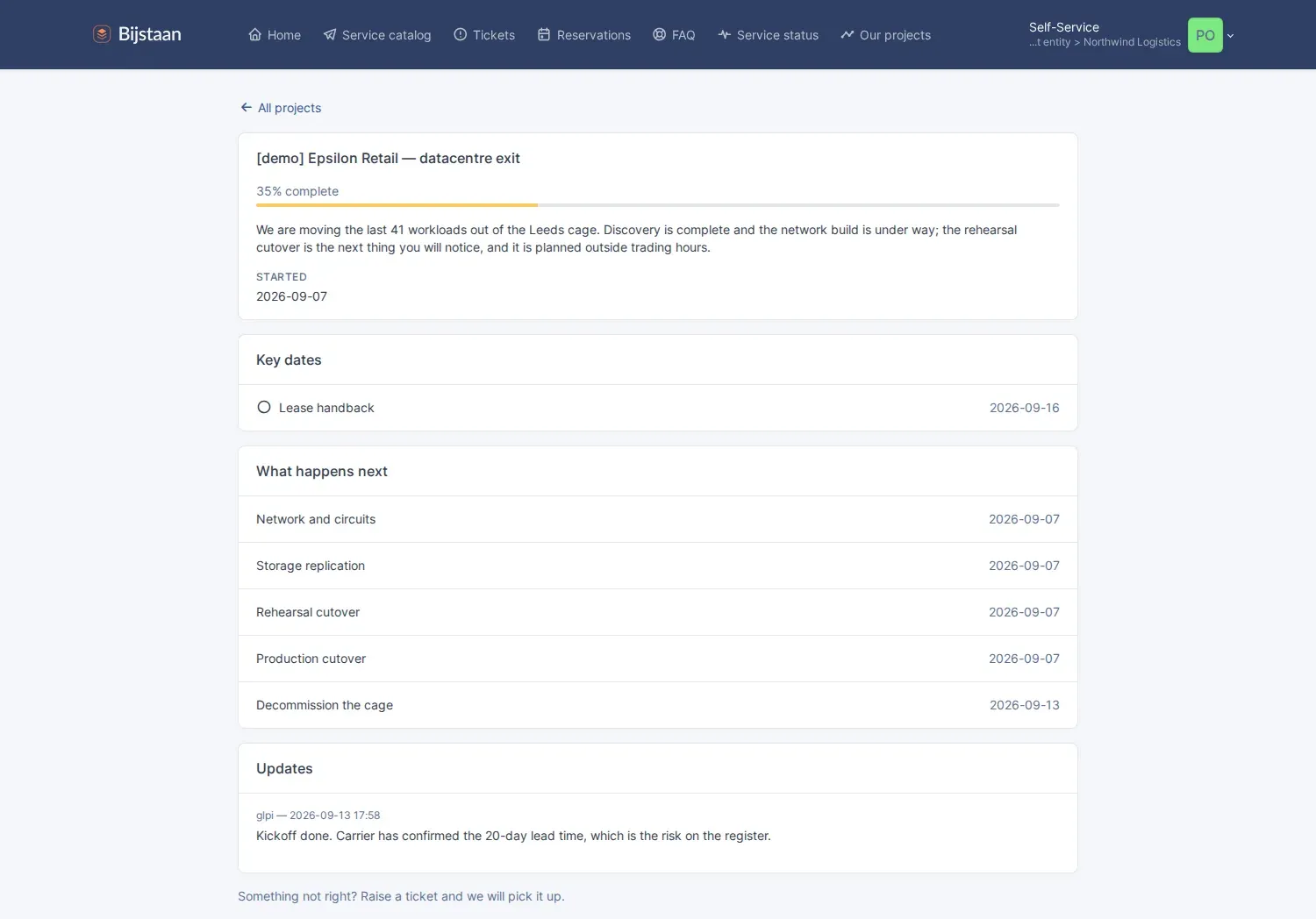1316x919 pixels.
Task: Click the 35% complete progress bar
Action: (x=658, y=205)
